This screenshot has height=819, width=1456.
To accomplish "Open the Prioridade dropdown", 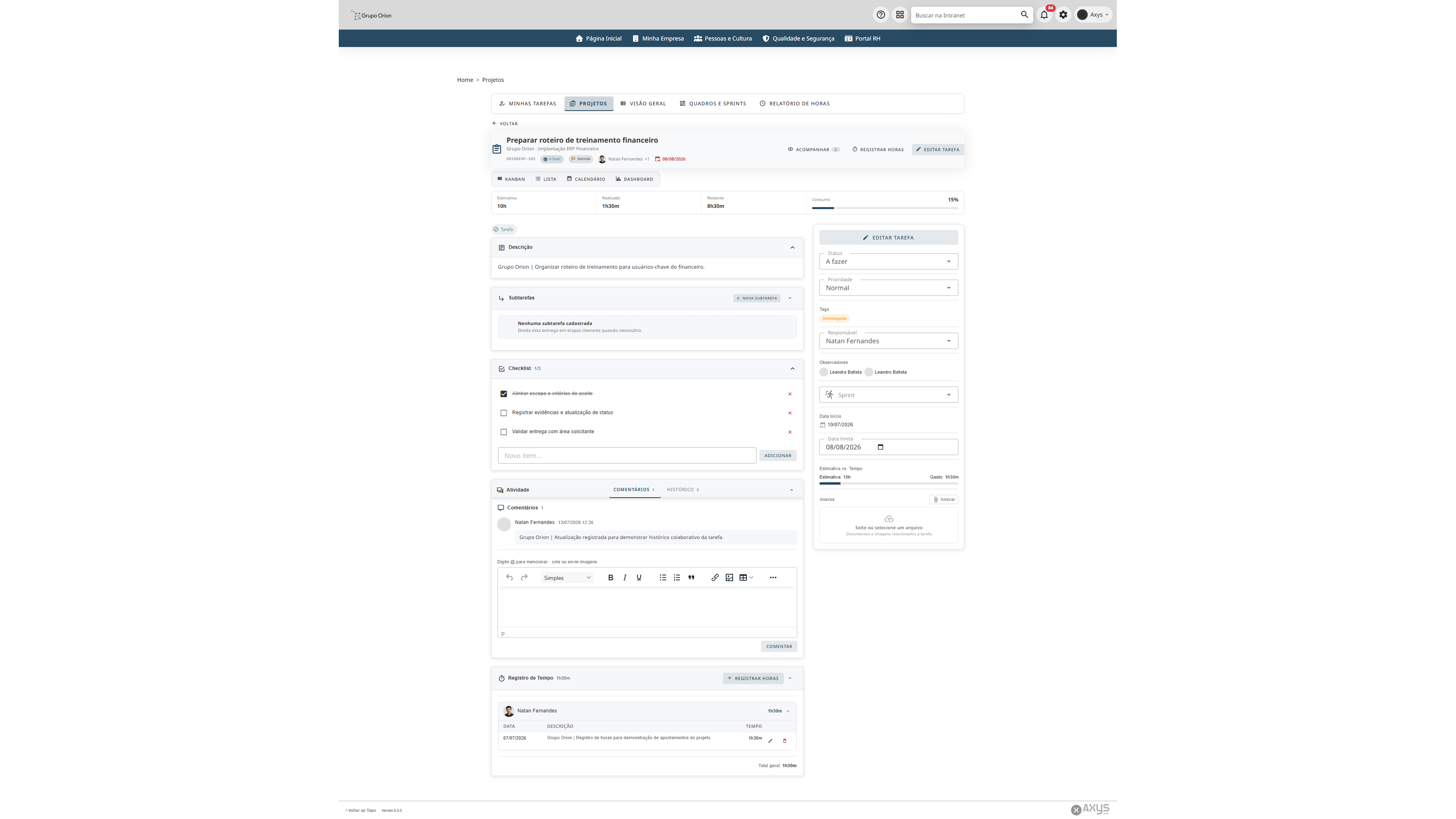I will tap(889, 288).
